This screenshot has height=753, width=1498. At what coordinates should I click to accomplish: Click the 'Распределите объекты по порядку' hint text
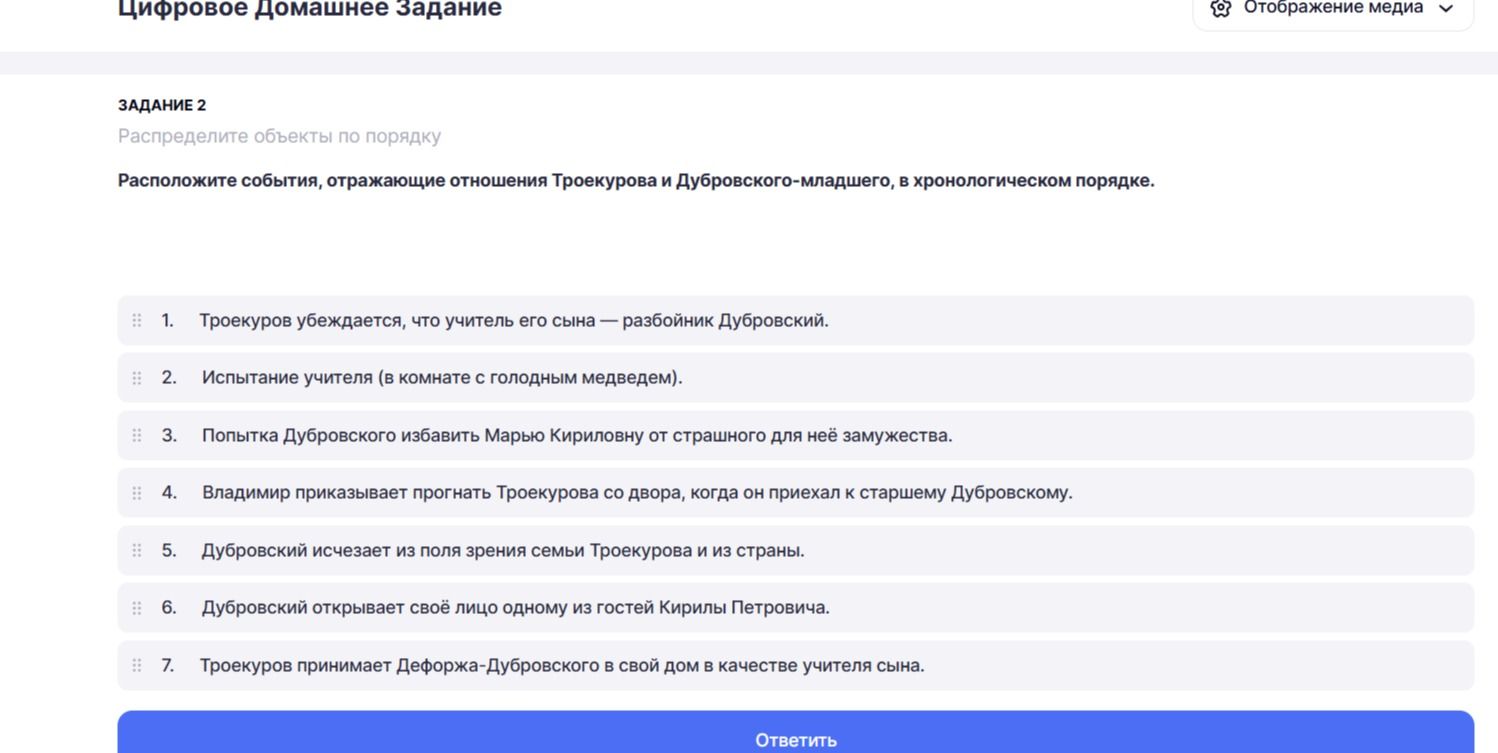click(279, 136)
